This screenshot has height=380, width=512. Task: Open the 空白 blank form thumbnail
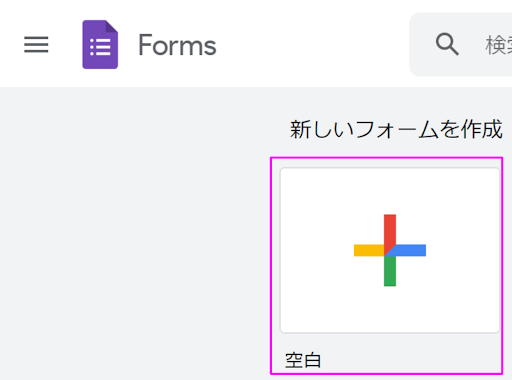tap(390, 250)
